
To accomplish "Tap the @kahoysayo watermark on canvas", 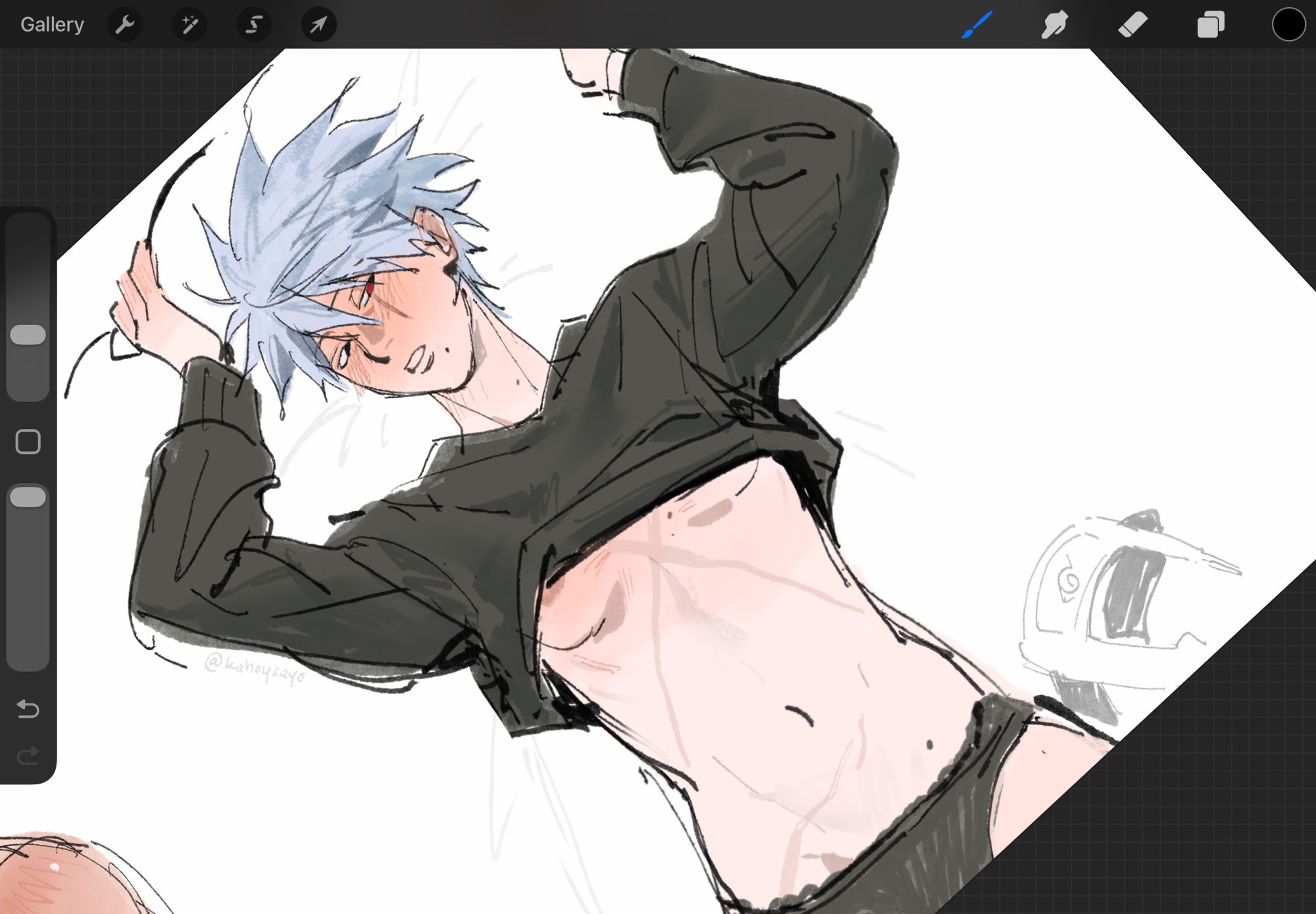I will pos(255,668).
